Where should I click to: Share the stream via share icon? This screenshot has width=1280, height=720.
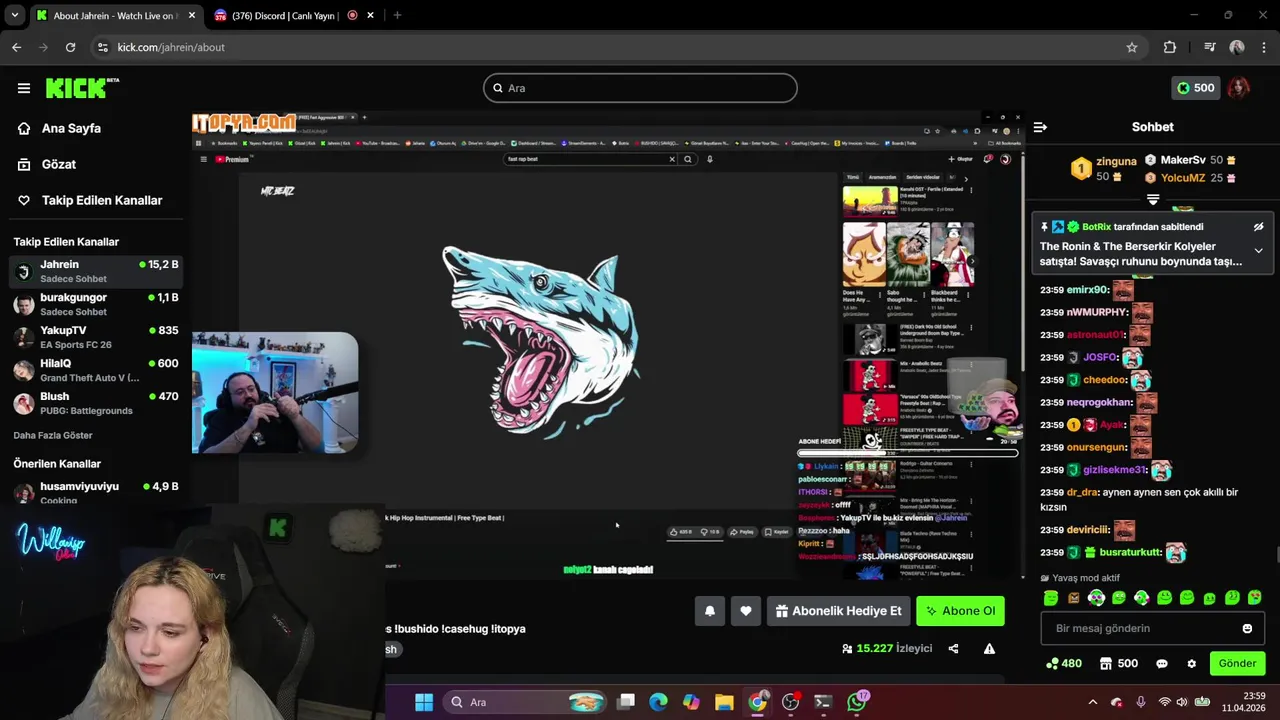953,648
